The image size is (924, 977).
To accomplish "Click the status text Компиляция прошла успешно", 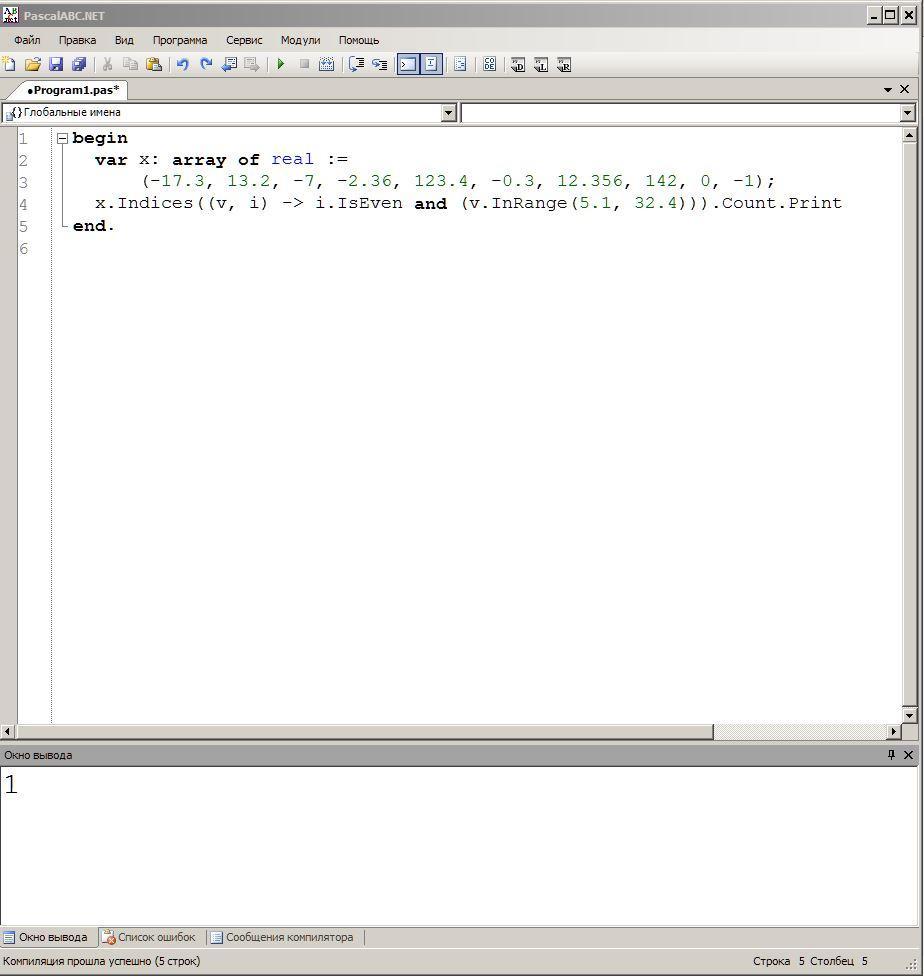I will 102,961.
